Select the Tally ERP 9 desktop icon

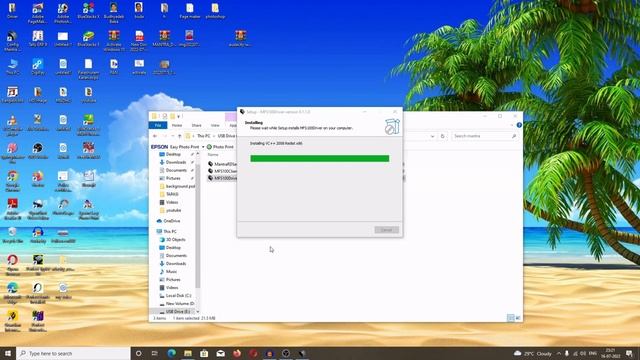[38, 39]
